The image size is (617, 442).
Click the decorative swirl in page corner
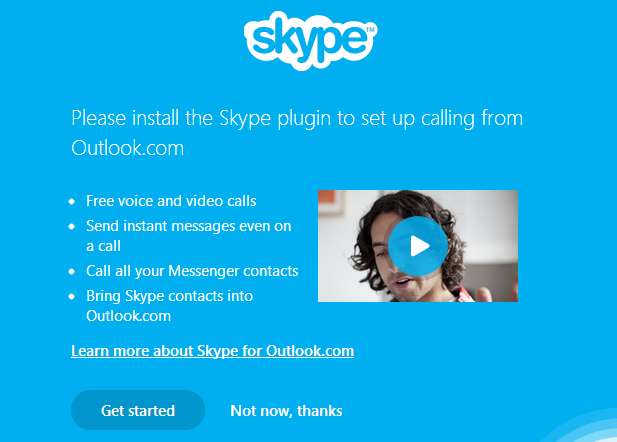click(586, 427)
